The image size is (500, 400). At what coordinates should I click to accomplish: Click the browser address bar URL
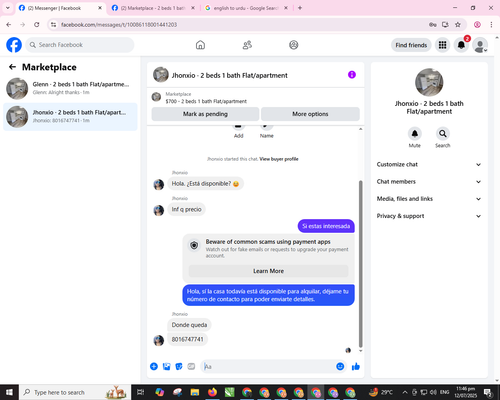[x=119, y=25]
